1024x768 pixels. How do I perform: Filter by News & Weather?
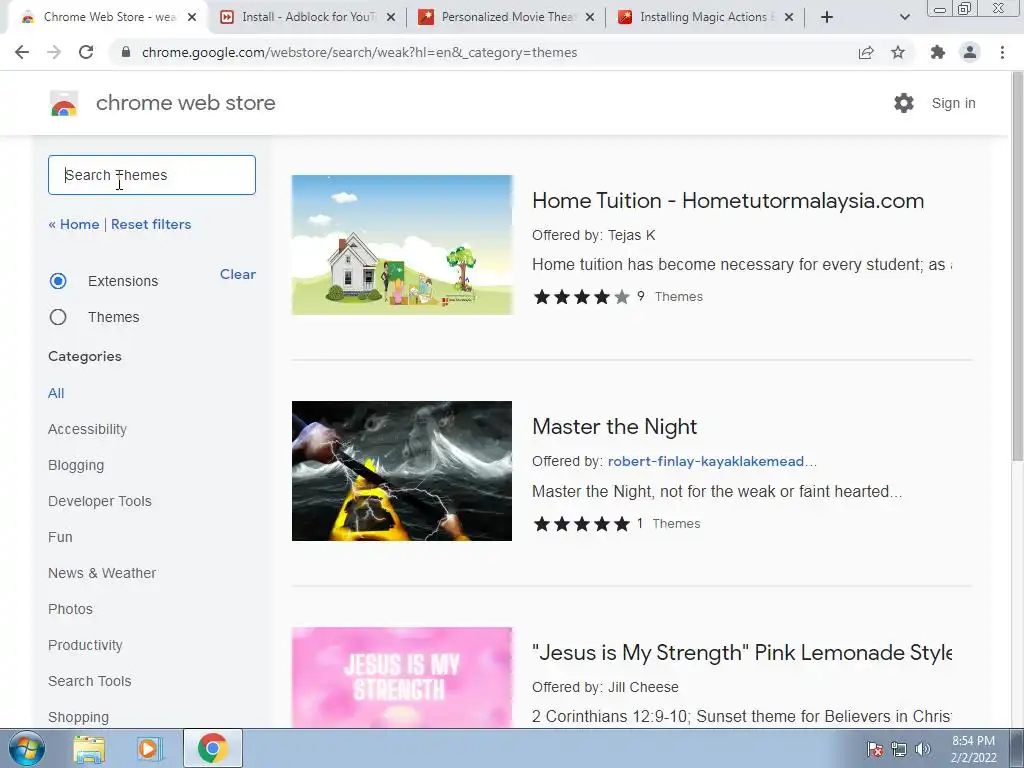(x=102, y=573)
